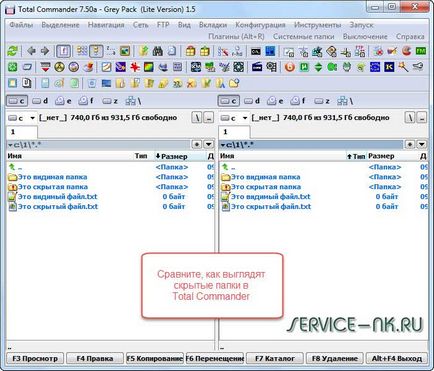Click the yellow radioactive symbol icon
Viewport: 434px width, 371px height.
coord(59,67)
